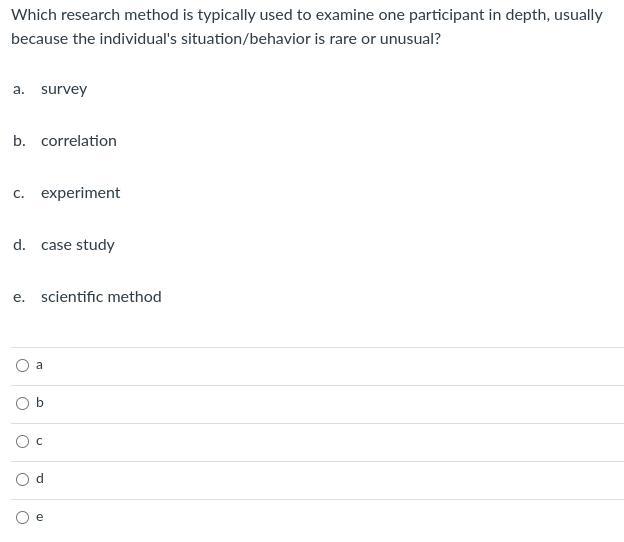Click the "d" label next to fourth radio
Screen dimensions: 624x542
pos(39,479)
